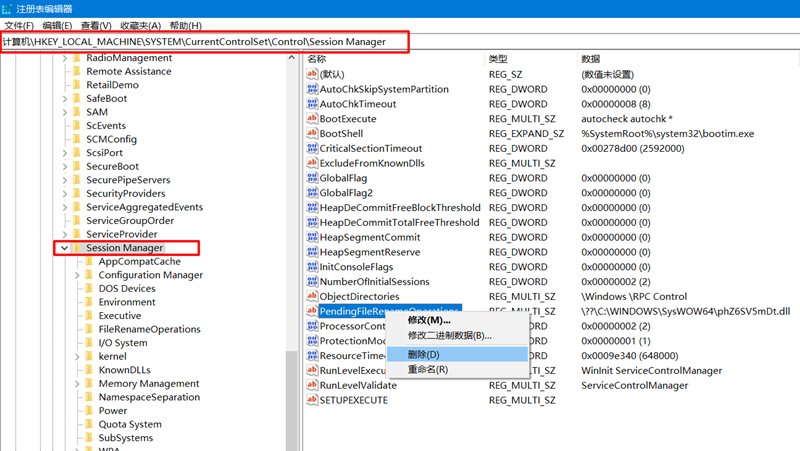Click the ObjectDirectories value icon
Screen dimensions: 800x451
312,297
